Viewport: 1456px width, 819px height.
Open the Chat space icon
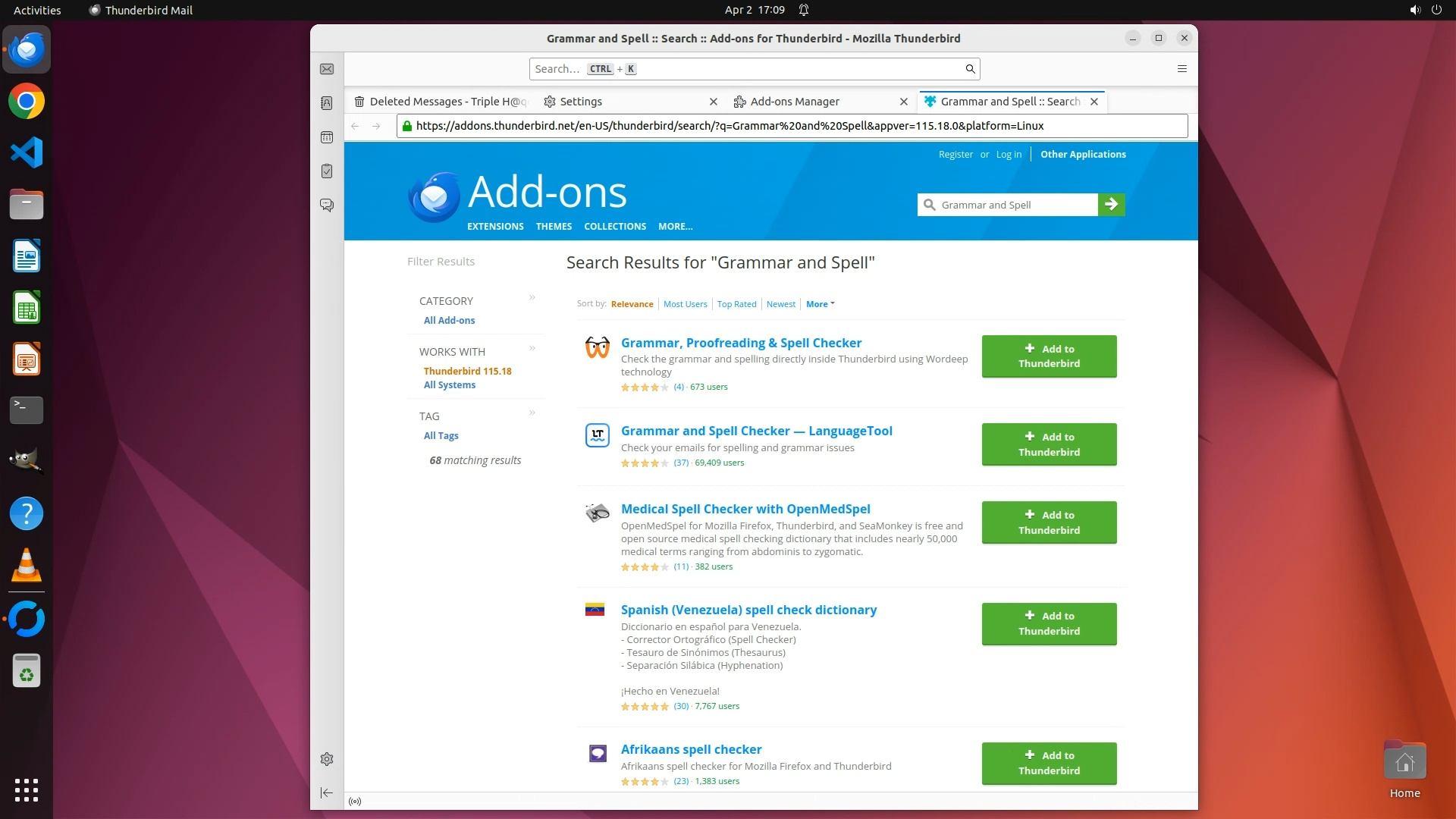[327, 206]
